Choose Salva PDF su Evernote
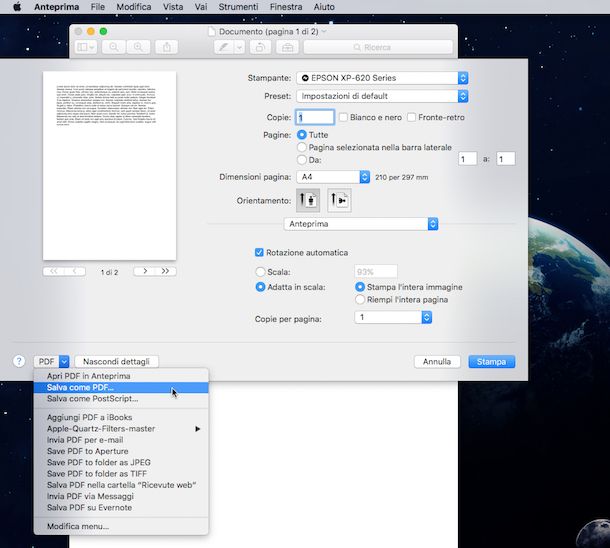The image size is (610, 548). click(121, 508)
